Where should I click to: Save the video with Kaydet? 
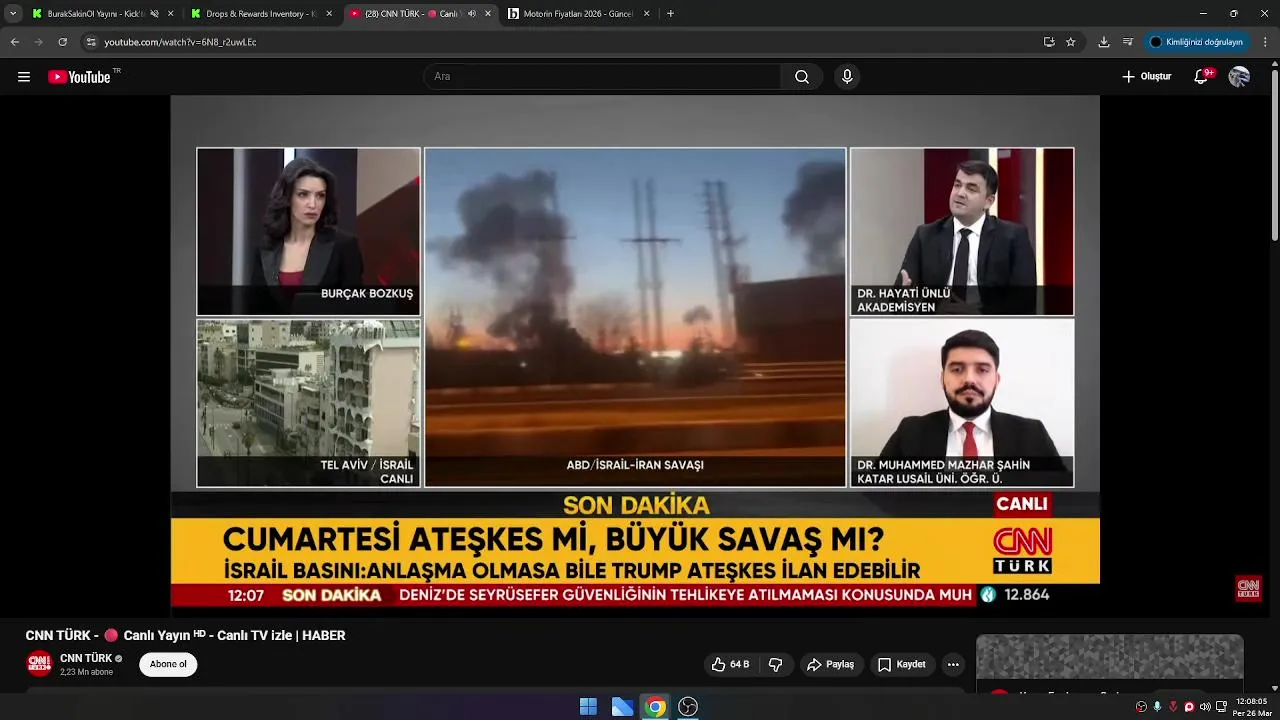click(902, 664)
